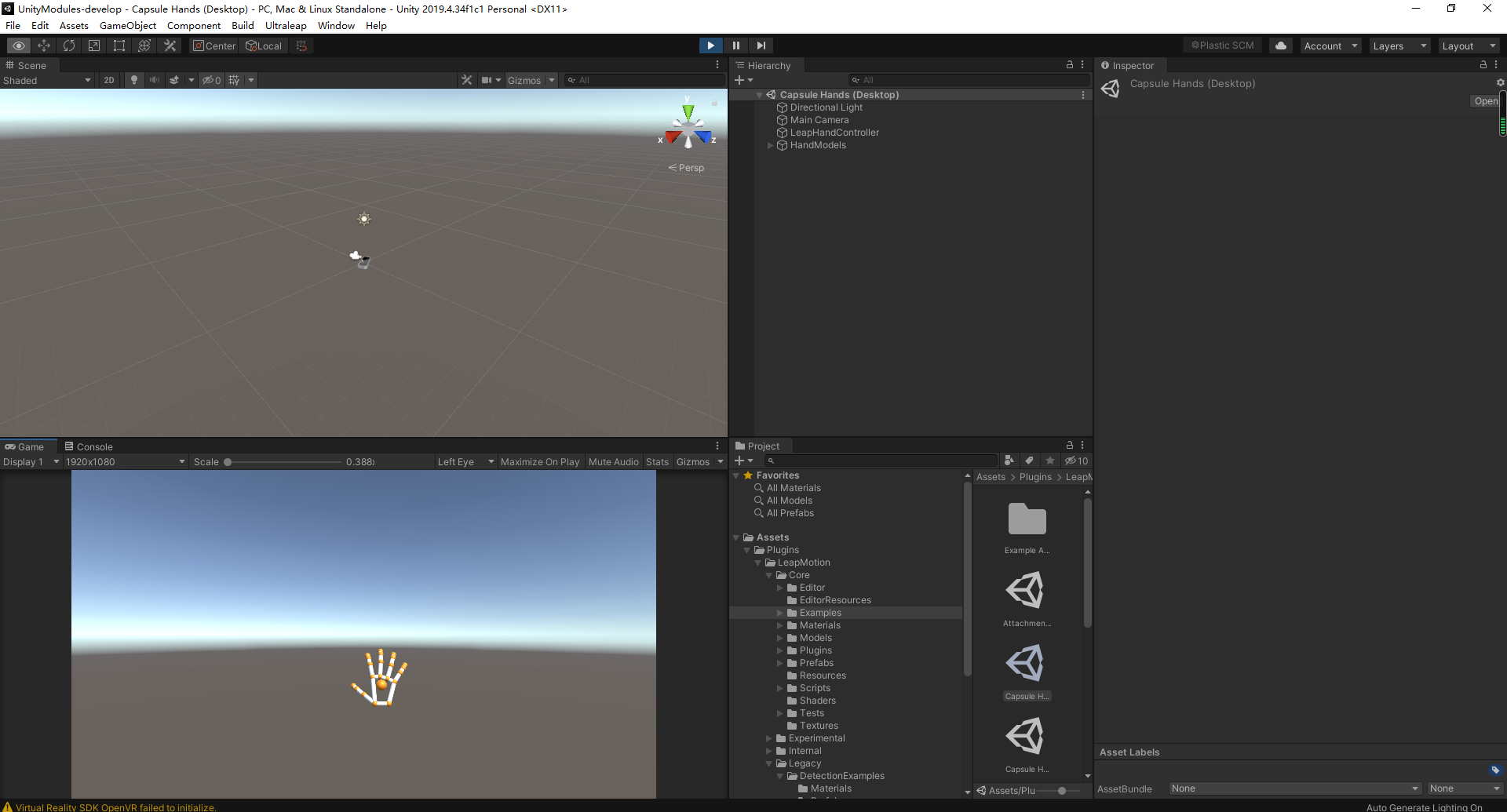Open the Left Eye display dropdown

pos(465,461)
